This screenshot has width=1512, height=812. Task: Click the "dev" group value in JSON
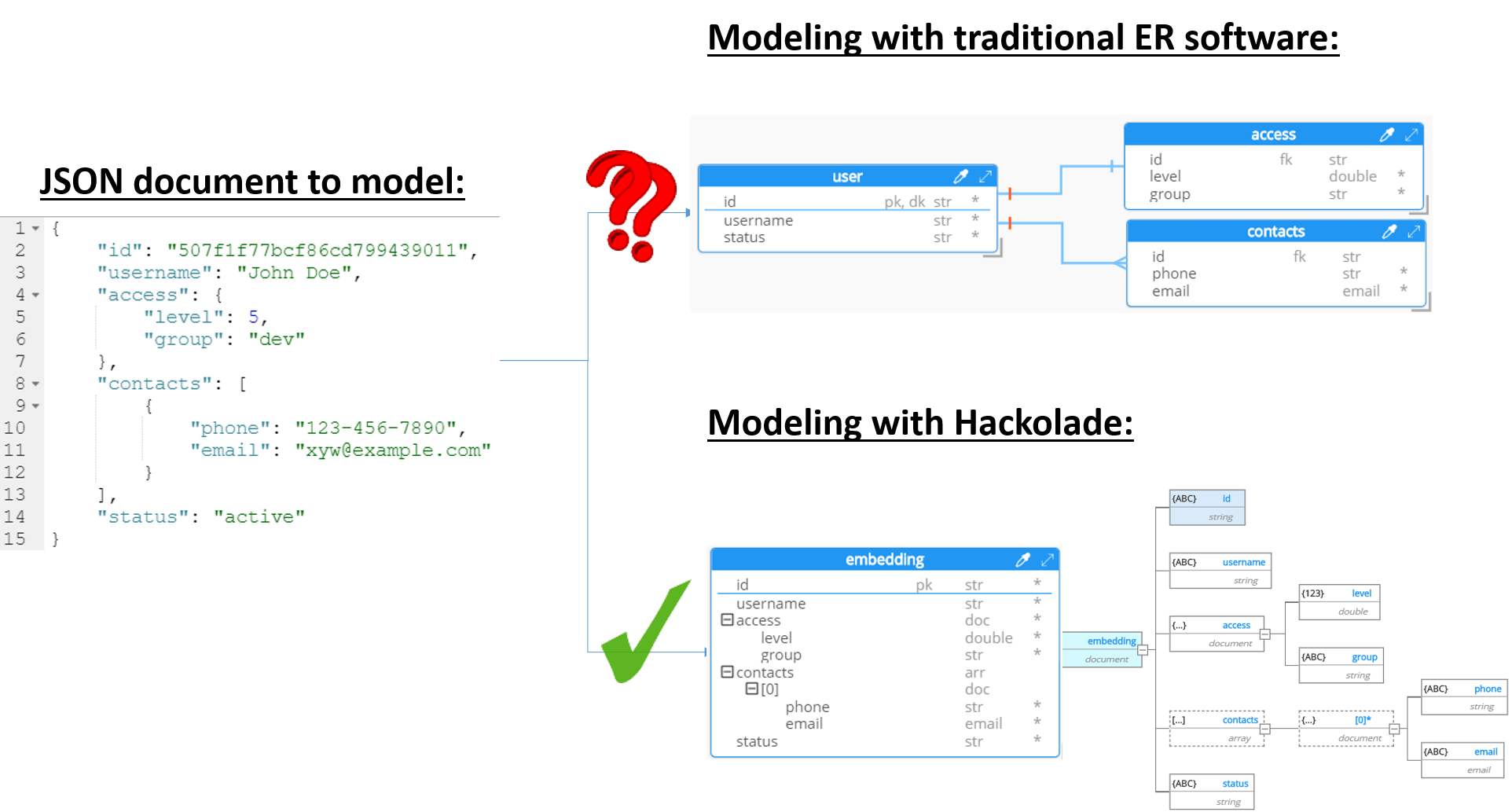click(277, 340)
